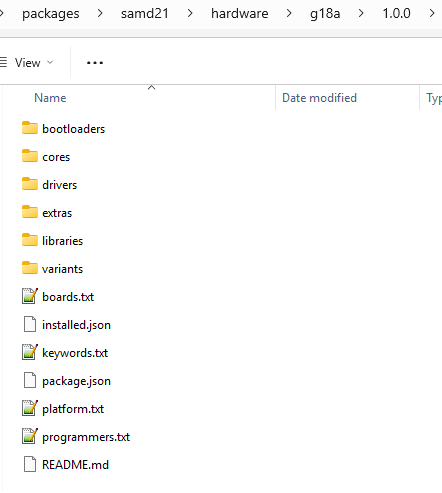The image size is (442, 493).
Task: Open the extras folder icon
Action: (30, 212)
